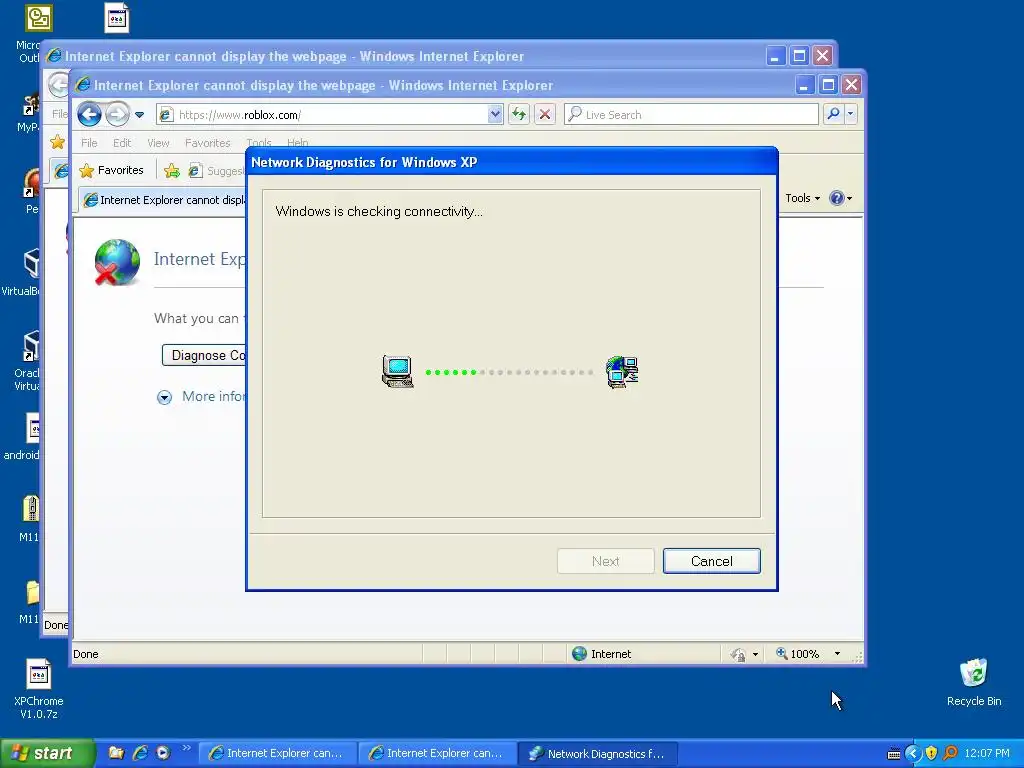1024x768 pixels.
Task: Open Edit menu in Internet Explorer
Action: click(x=121, y=142)
